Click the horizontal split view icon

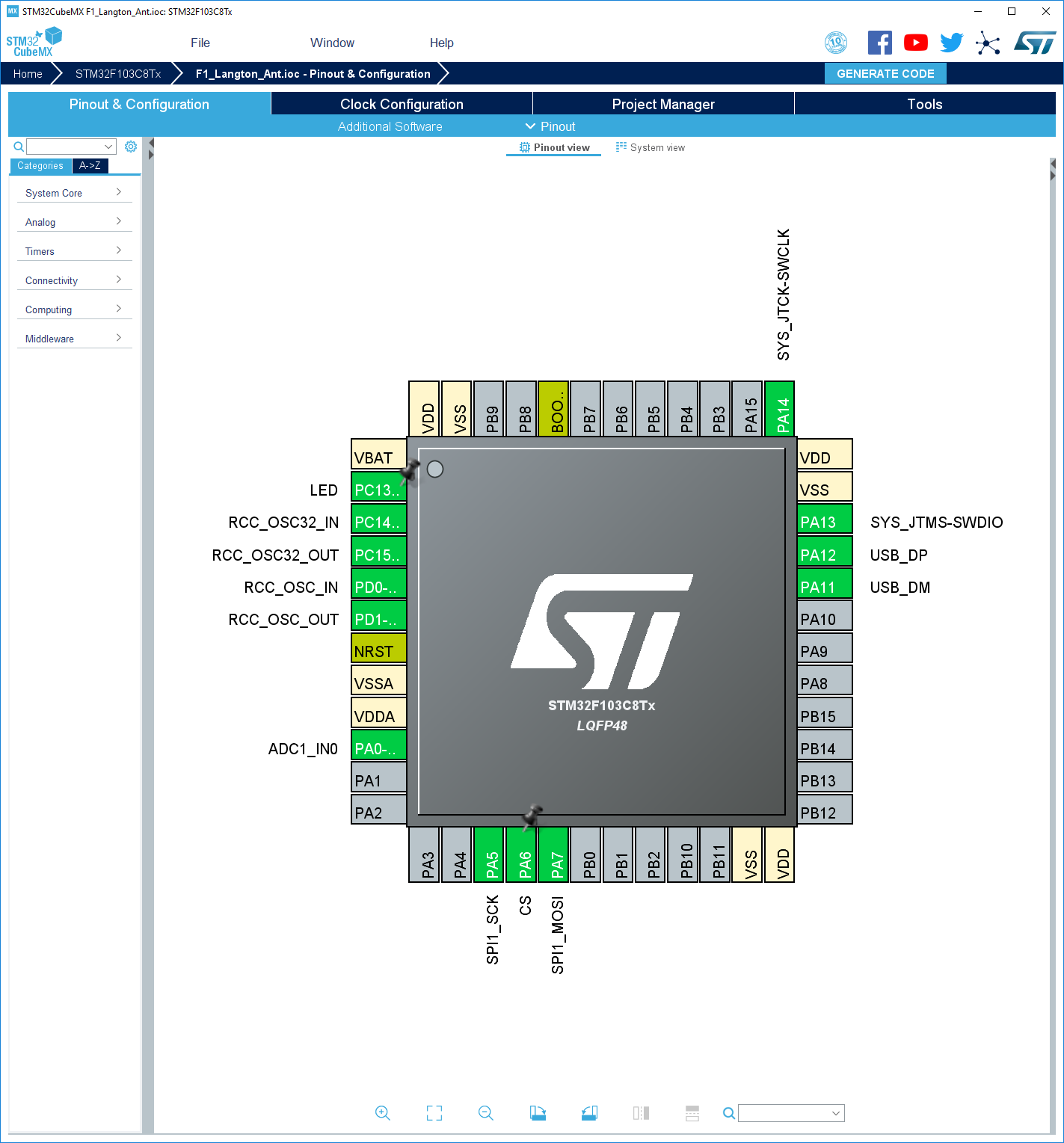pyautogui.click(x=692, y=1113)
